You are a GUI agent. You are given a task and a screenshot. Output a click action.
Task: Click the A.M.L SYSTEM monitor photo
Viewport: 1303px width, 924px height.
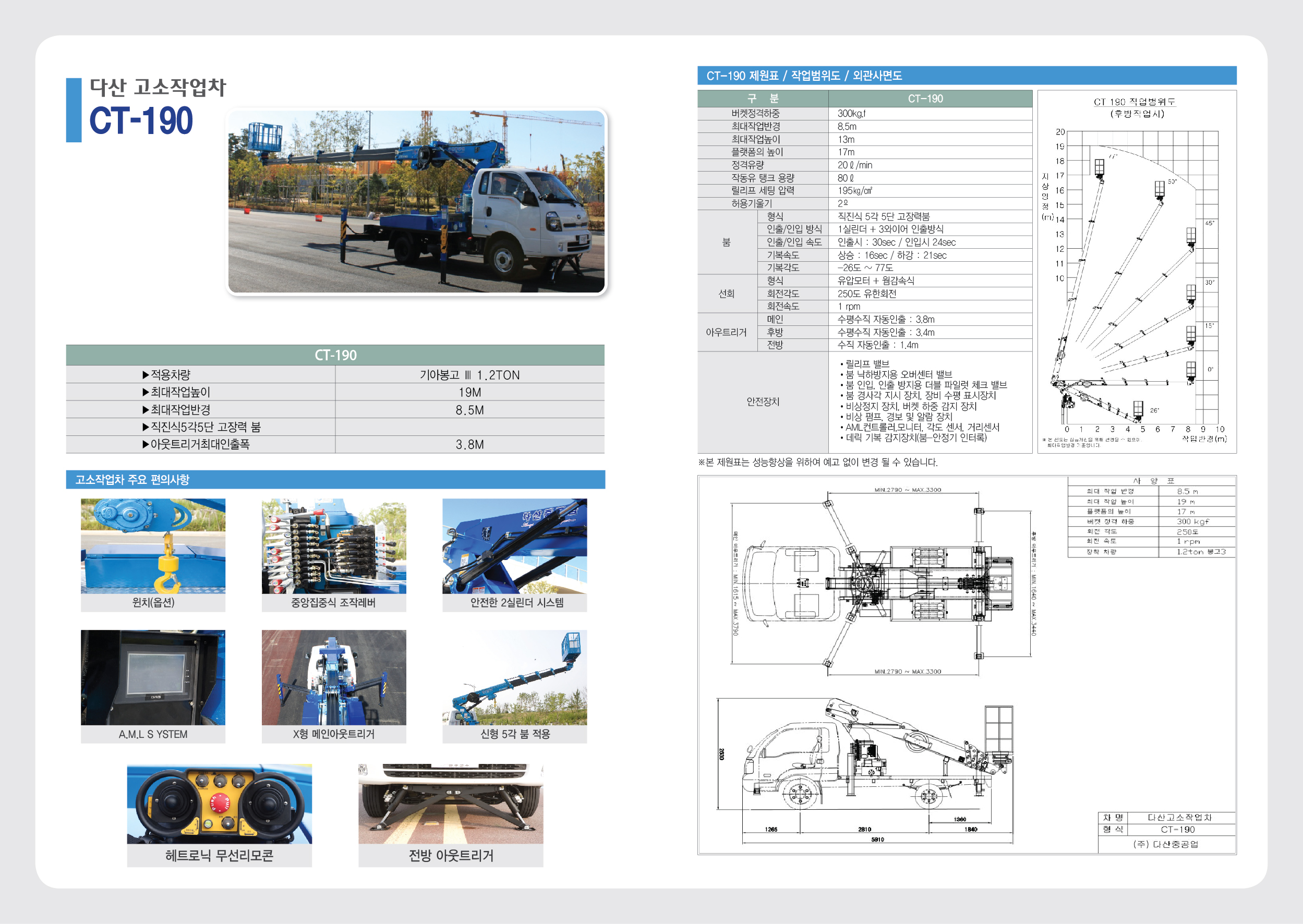153,677
